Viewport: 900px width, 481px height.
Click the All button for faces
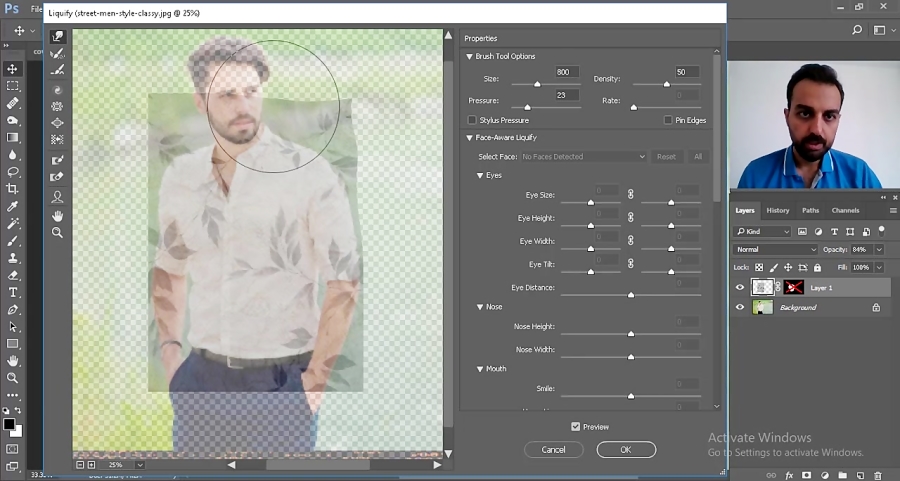click(698, 157)
